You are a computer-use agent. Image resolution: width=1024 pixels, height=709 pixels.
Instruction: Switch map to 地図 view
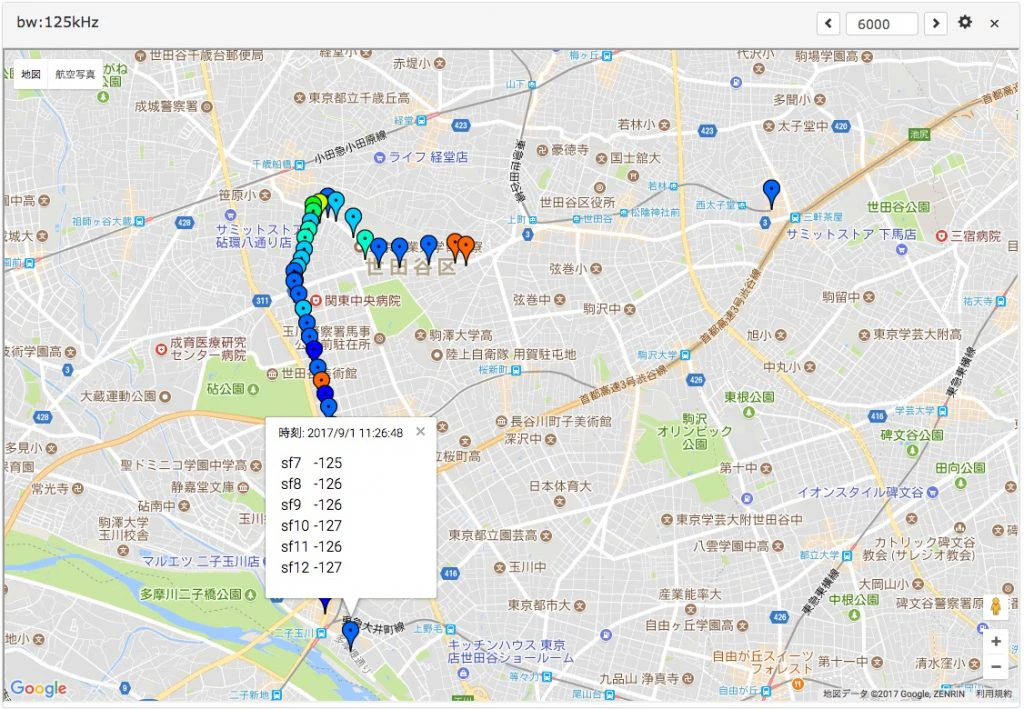(31, 74)
